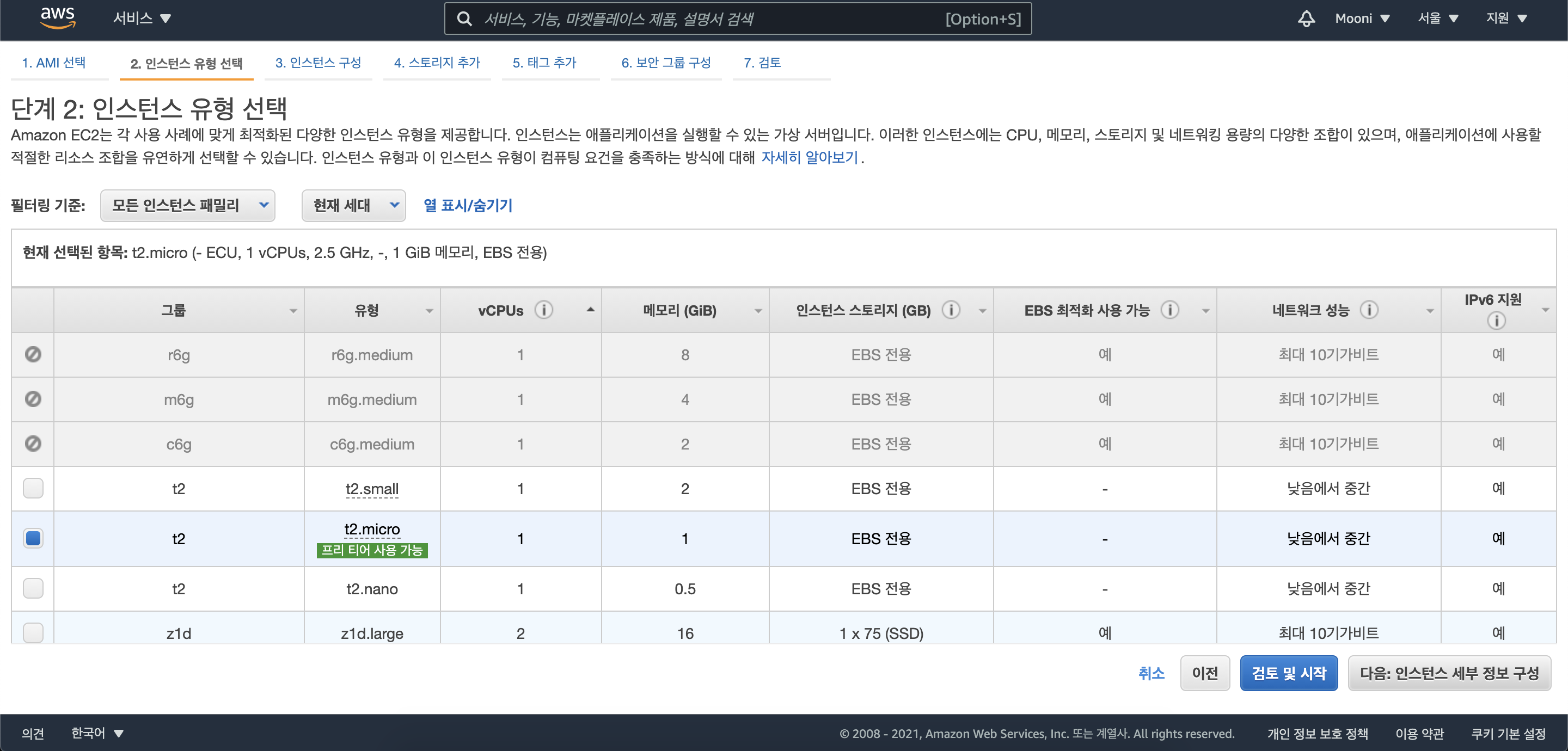The height and width of the screenshot is (751, 1568).
Task: Expand the 서울 region menu
Action: click(1437, 19)
